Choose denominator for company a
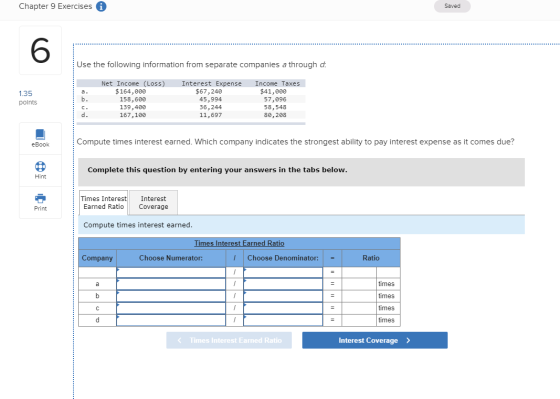This screenshot has width=560, height=399. (x=283, y=284)
